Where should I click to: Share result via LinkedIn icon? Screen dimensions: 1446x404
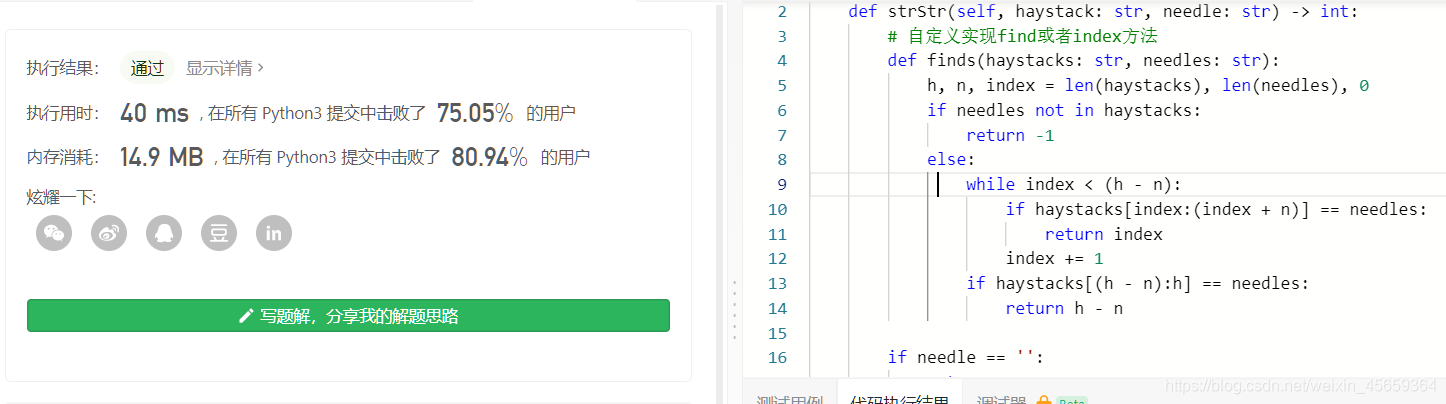(274, 233)
